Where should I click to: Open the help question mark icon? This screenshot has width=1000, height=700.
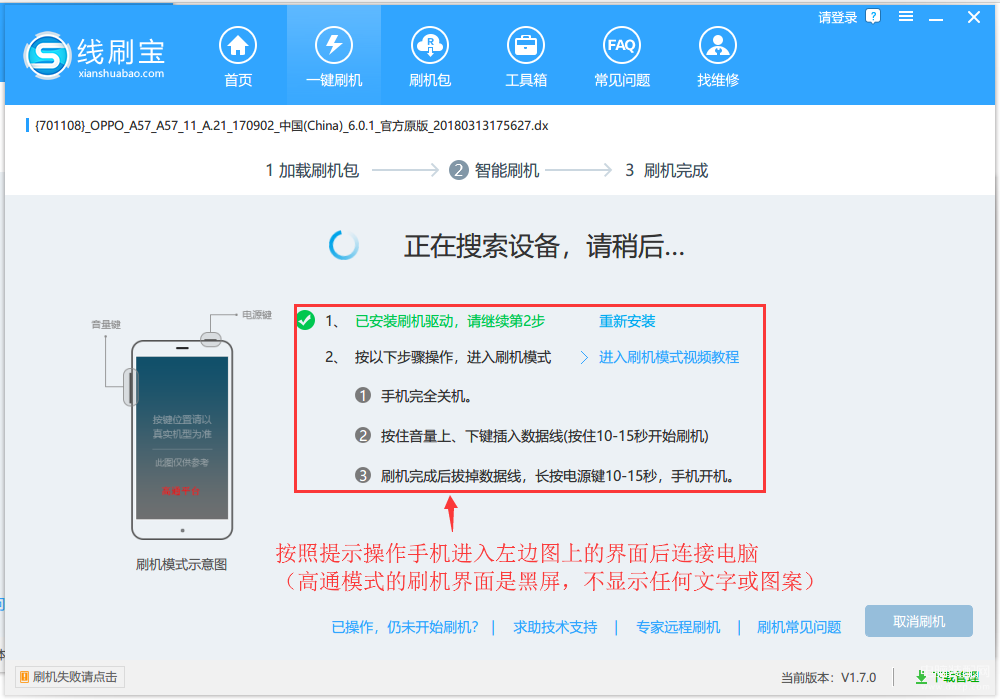click(x=873, y=17)
